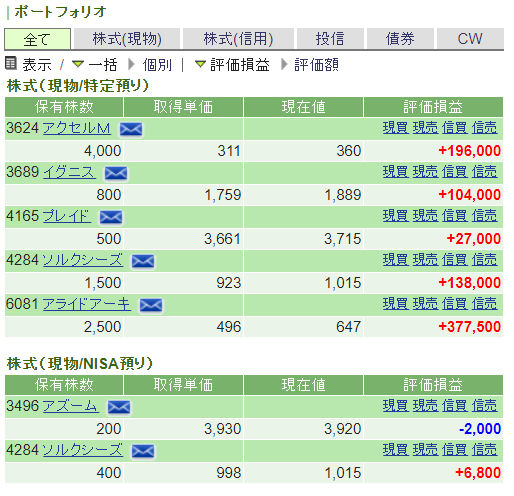This screenshot has width=514, height=496.
Task: Click 信買 for 3496 アズーム
Action: 455,406
